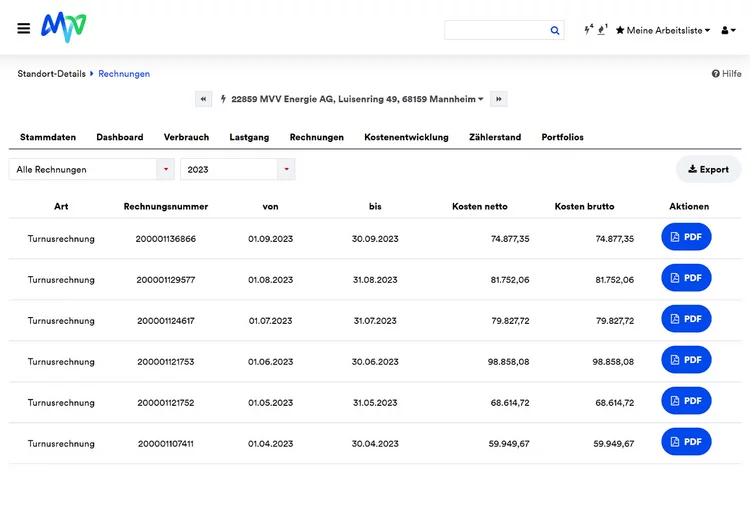
Task: Click the search magnifier icon
Action: pos(554,30)
